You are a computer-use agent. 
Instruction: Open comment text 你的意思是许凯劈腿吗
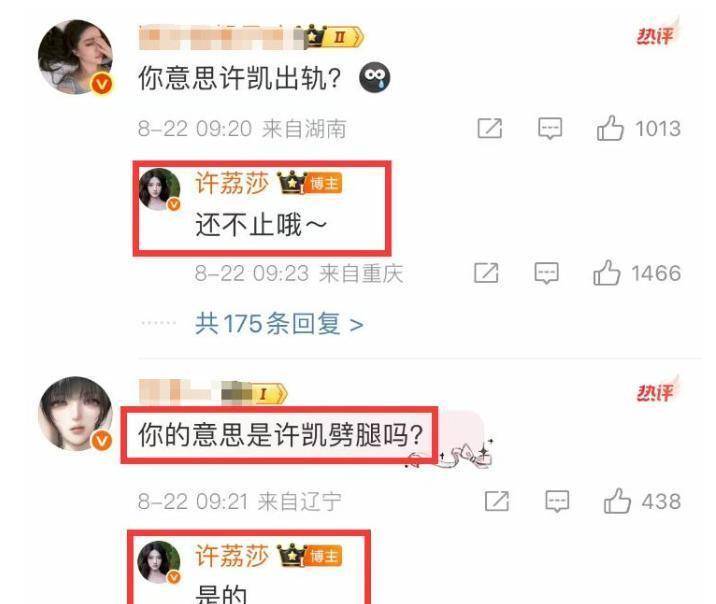(280, 435)
